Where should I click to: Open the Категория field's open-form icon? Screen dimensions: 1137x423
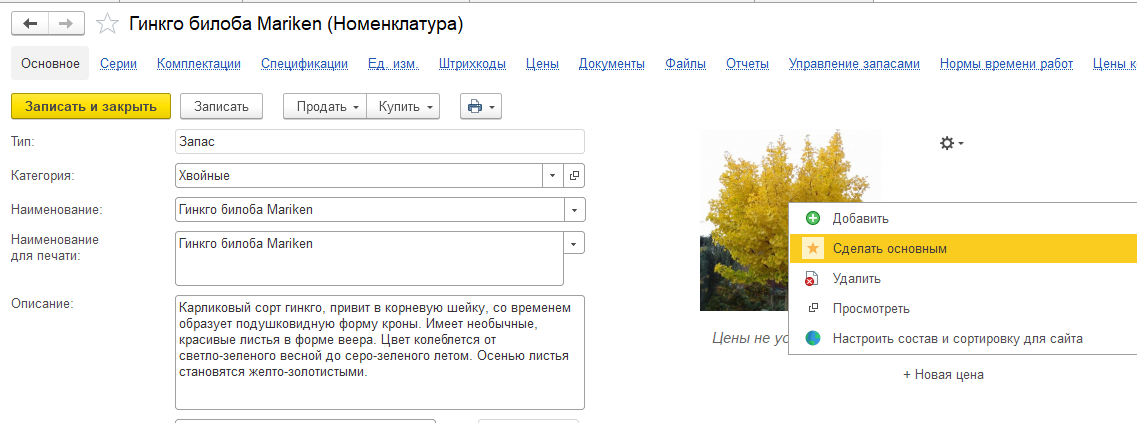click(574, 176)
